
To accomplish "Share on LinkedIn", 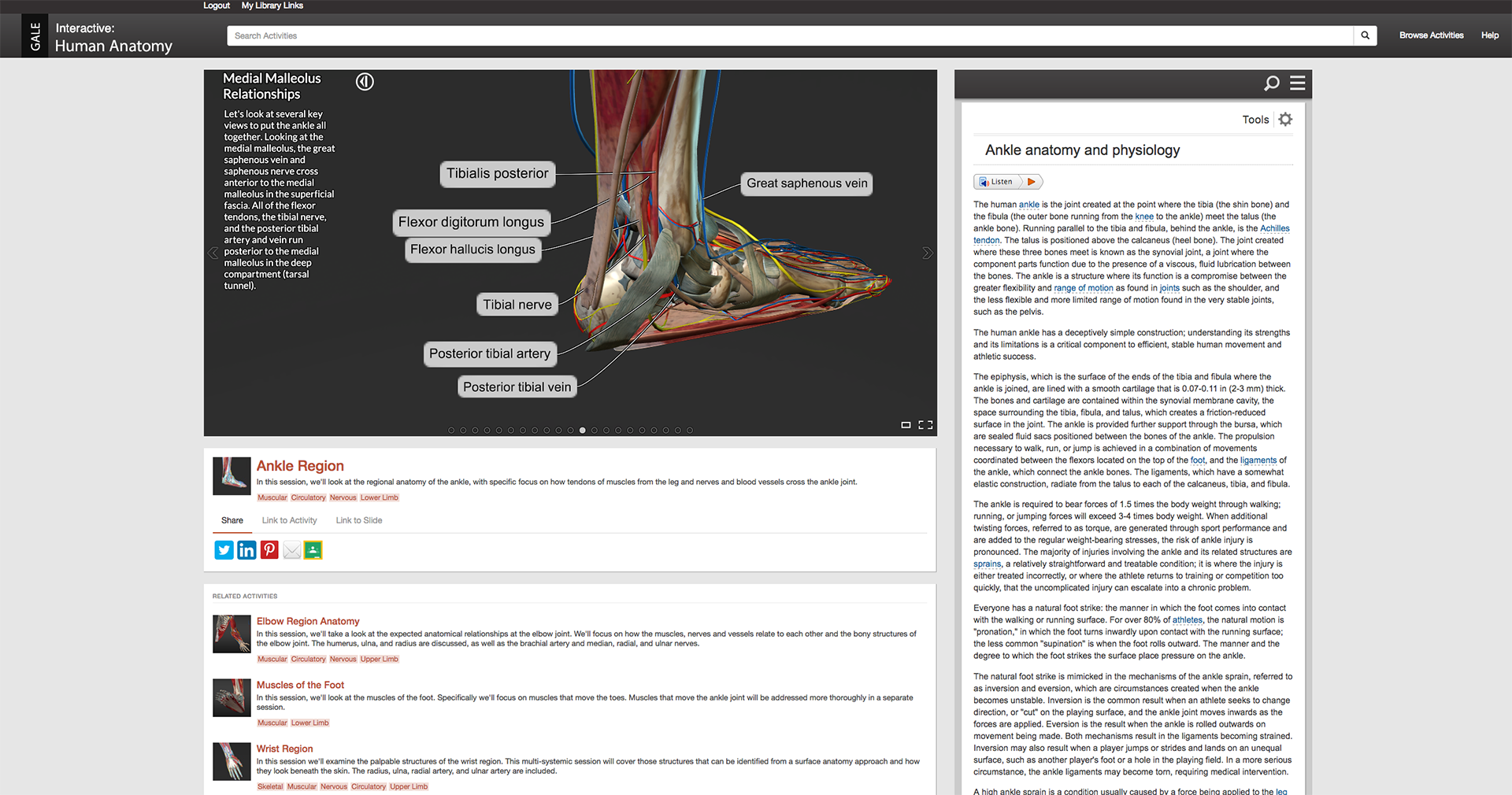I will point(246,550).
